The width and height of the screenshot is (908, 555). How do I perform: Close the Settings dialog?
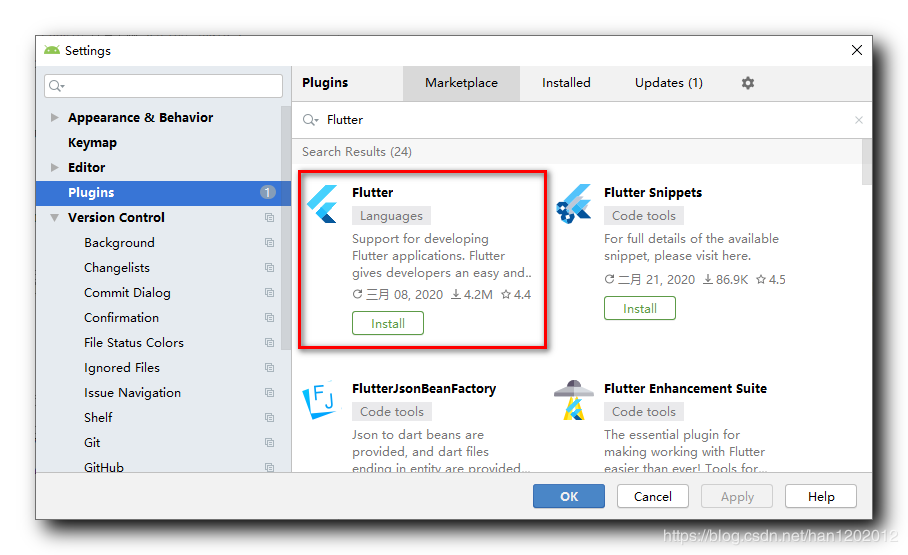857,50
